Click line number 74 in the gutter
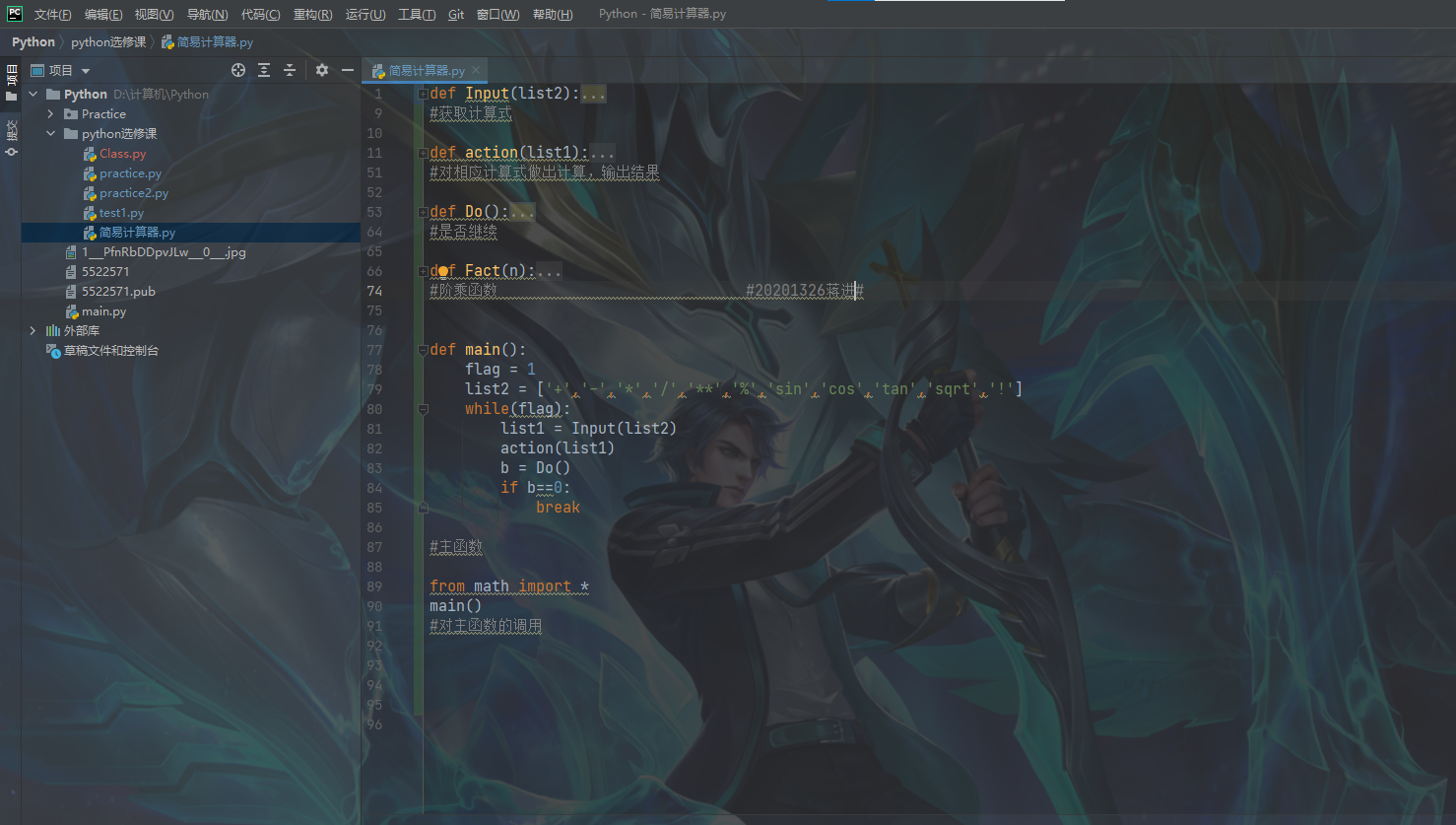Screen dimensions: 1456x825 coord(374,291)
